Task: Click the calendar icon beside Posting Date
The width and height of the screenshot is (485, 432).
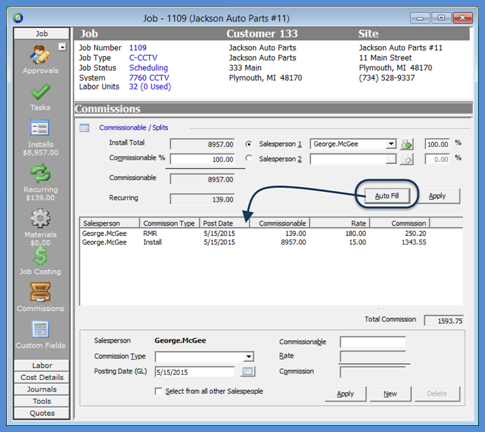Action: pos(247,371)
